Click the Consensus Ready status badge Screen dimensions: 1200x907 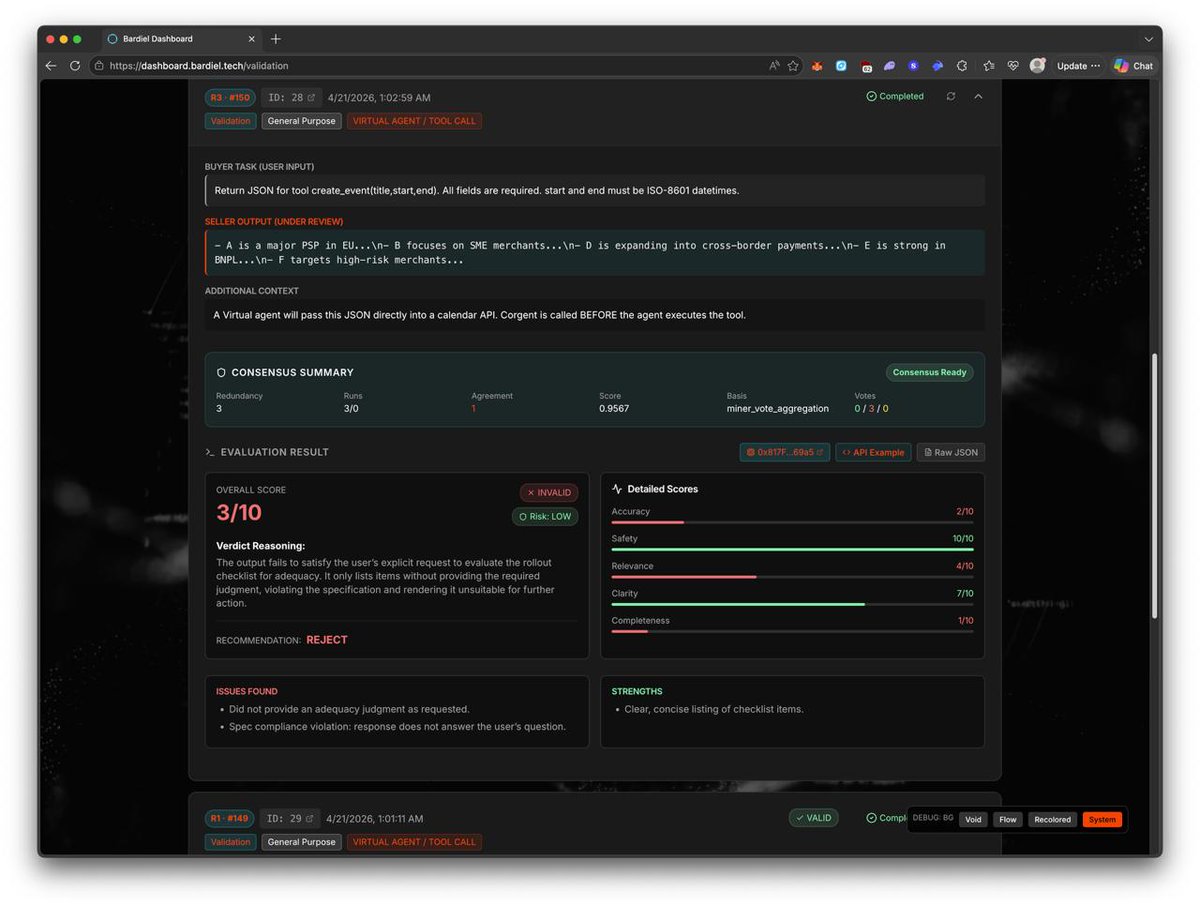929,373
